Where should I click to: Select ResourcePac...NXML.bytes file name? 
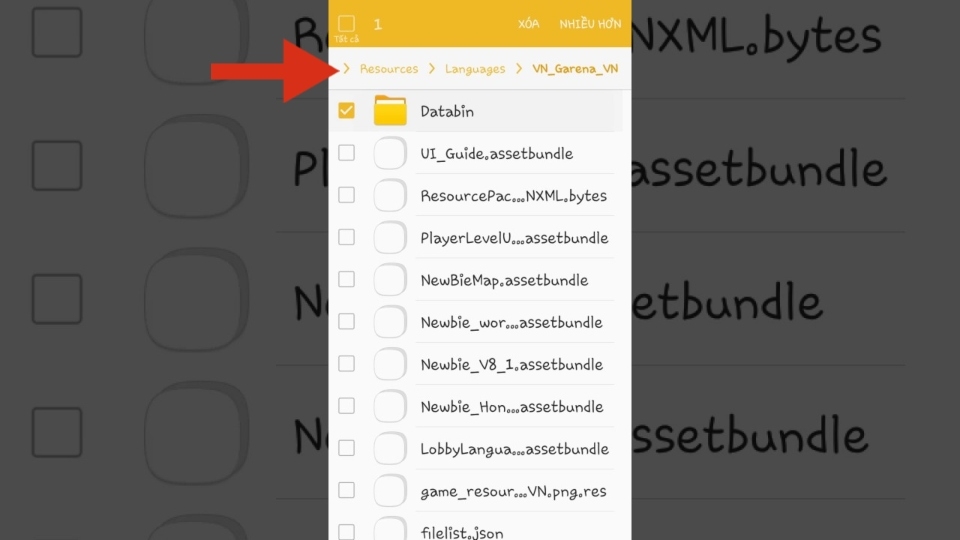(x=514, y=196)
